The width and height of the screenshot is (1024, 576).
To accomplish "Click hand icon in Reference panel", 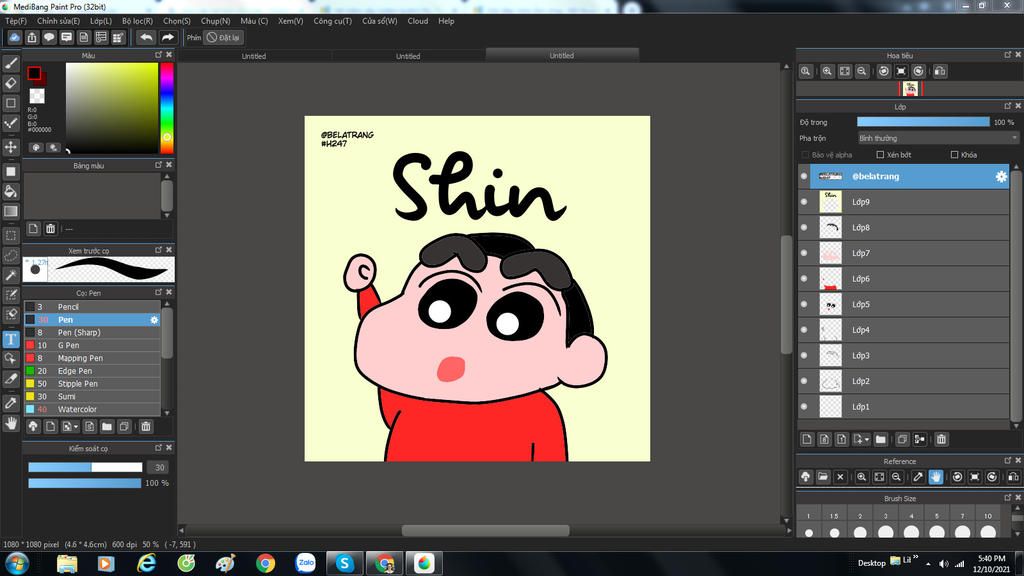I will pyautogui.click(x=936, y=477).
